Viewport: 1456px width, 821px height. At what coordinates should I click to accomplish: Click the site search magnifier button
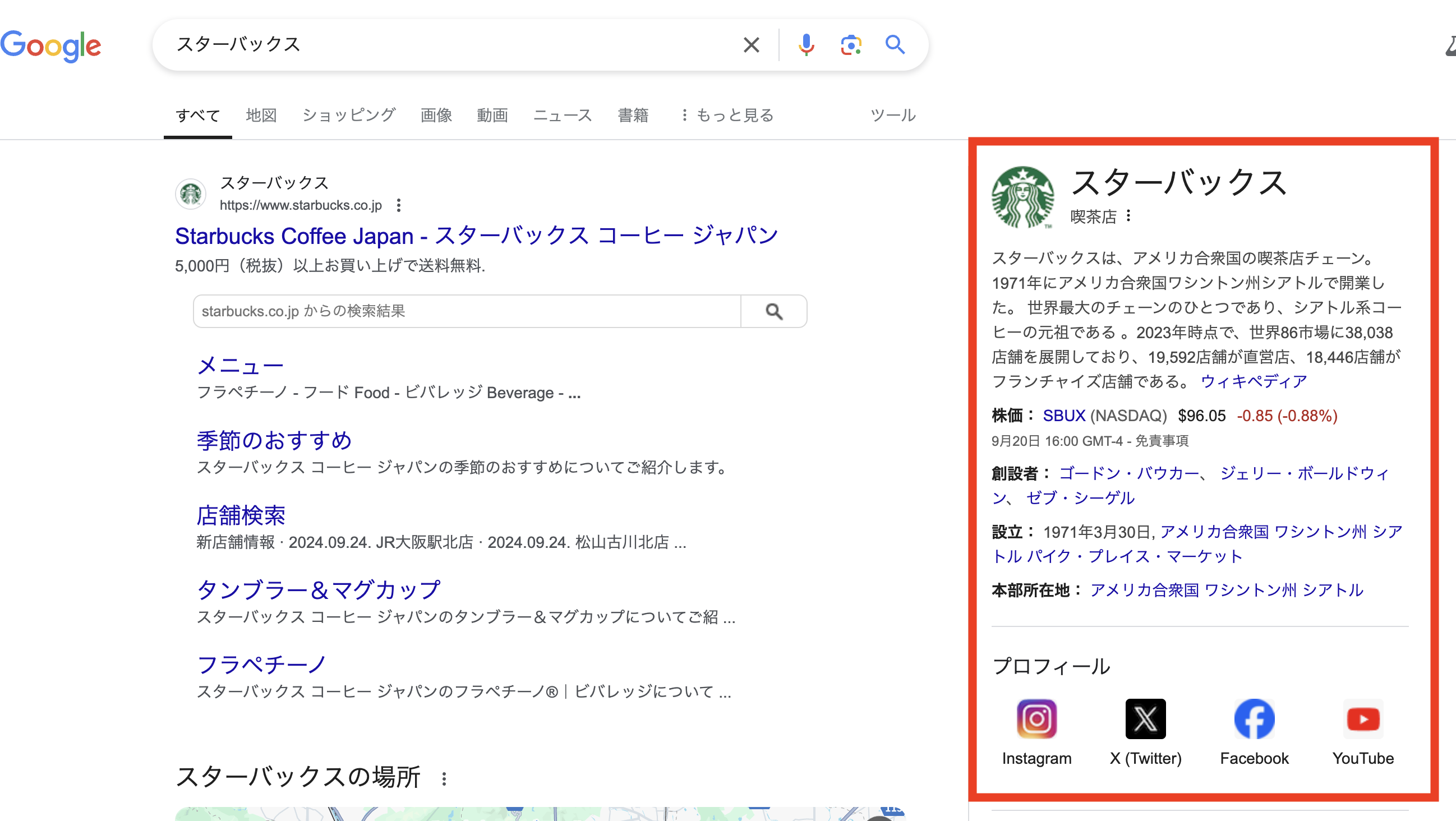tap(774, 311)
